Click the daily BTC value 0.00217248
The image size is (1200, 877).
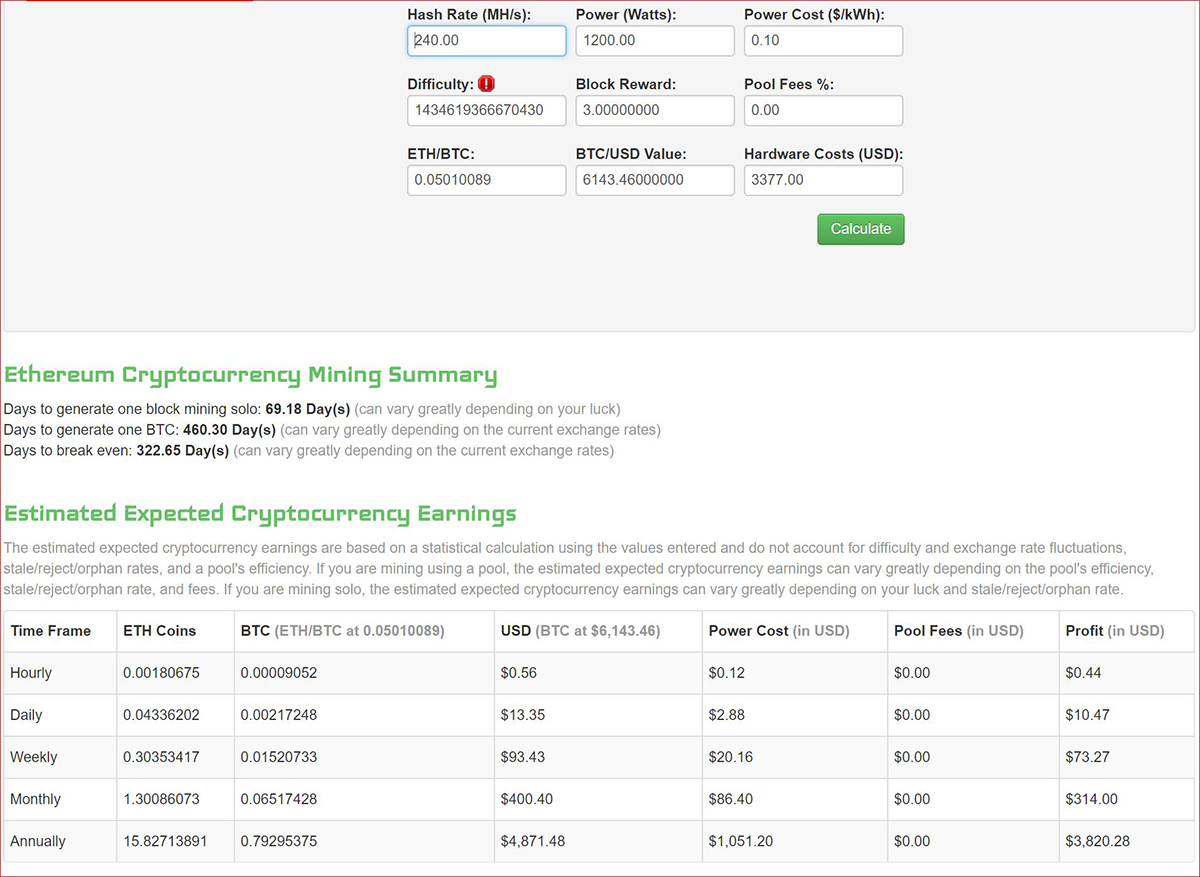[279, 715]
